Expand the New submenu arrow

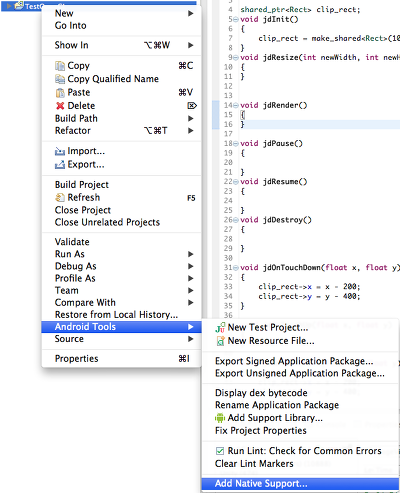coord(191,13)
